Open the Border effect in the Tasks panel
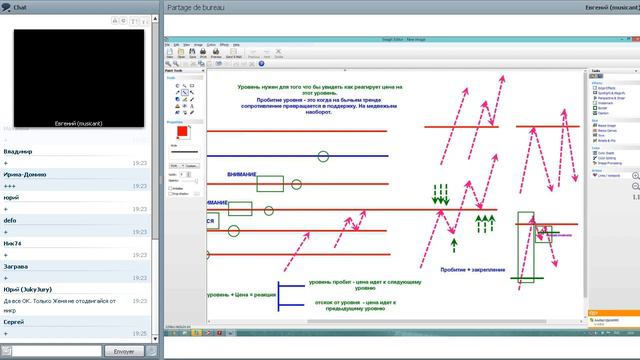Image resolution: width=640 pixels, height=360 pixels. 600,108
